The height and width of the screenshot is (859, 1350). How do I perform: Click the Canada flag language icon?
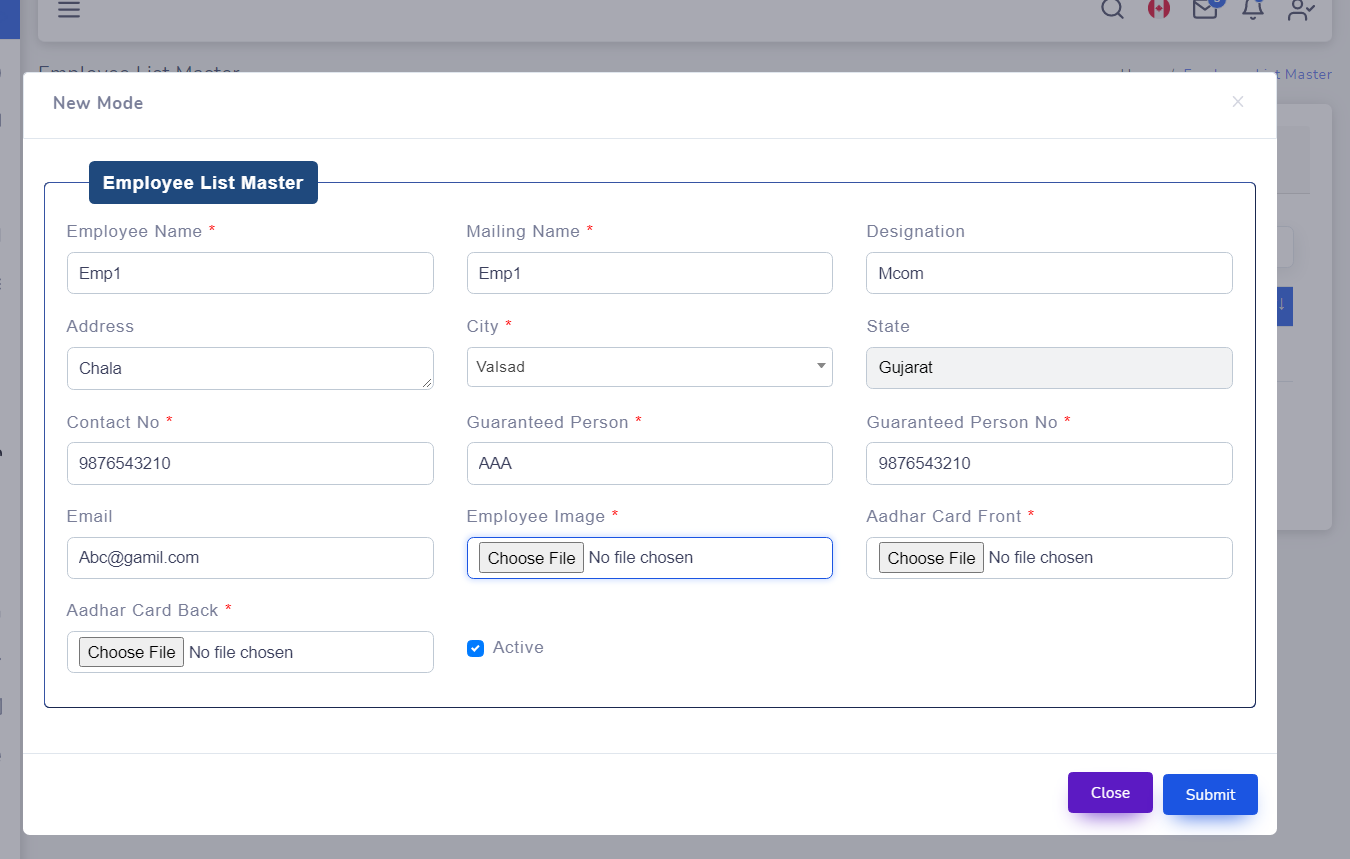pyautogui.click(x=1158, y=9)
